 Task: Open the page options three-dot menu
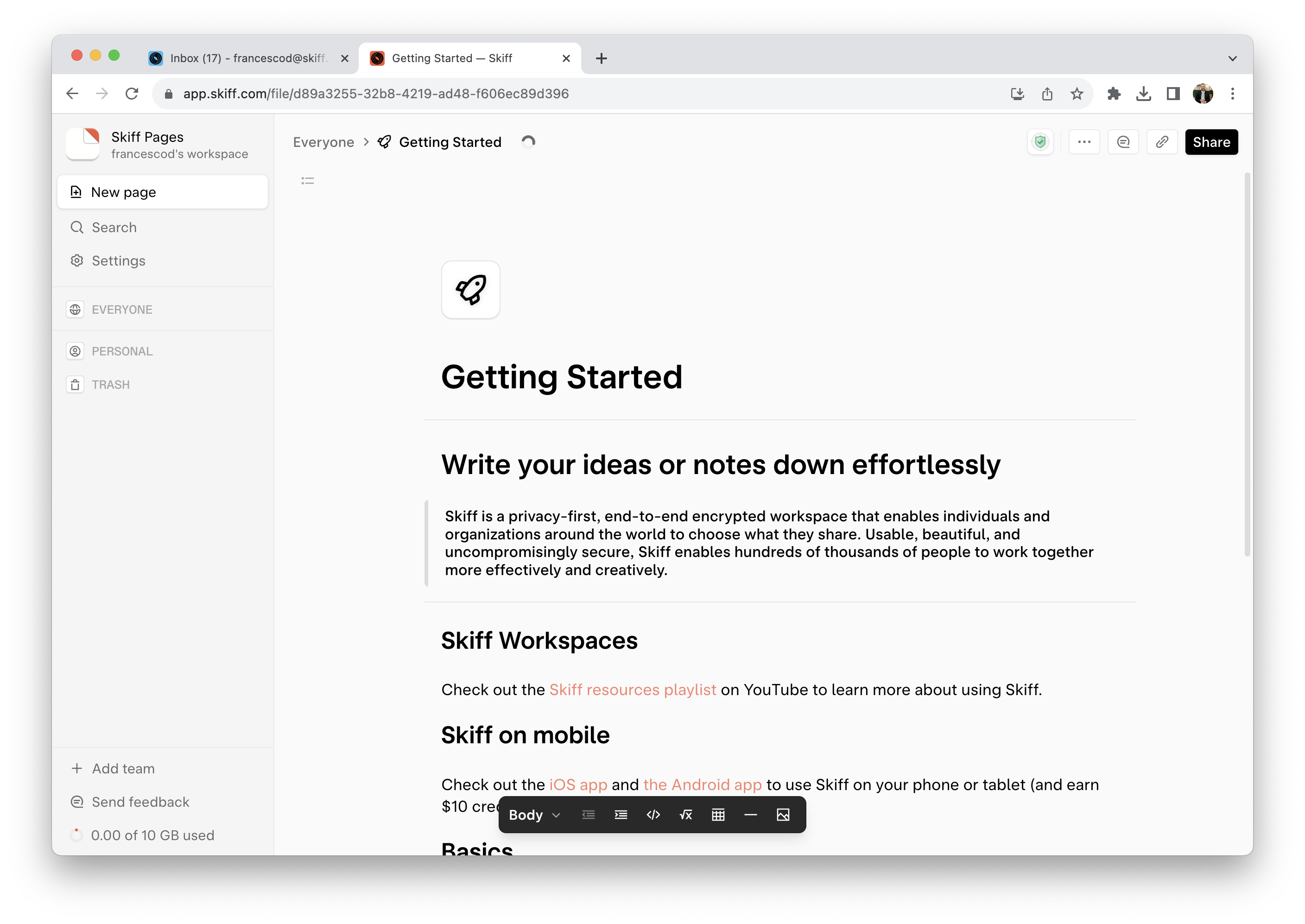pos(1084,142)
